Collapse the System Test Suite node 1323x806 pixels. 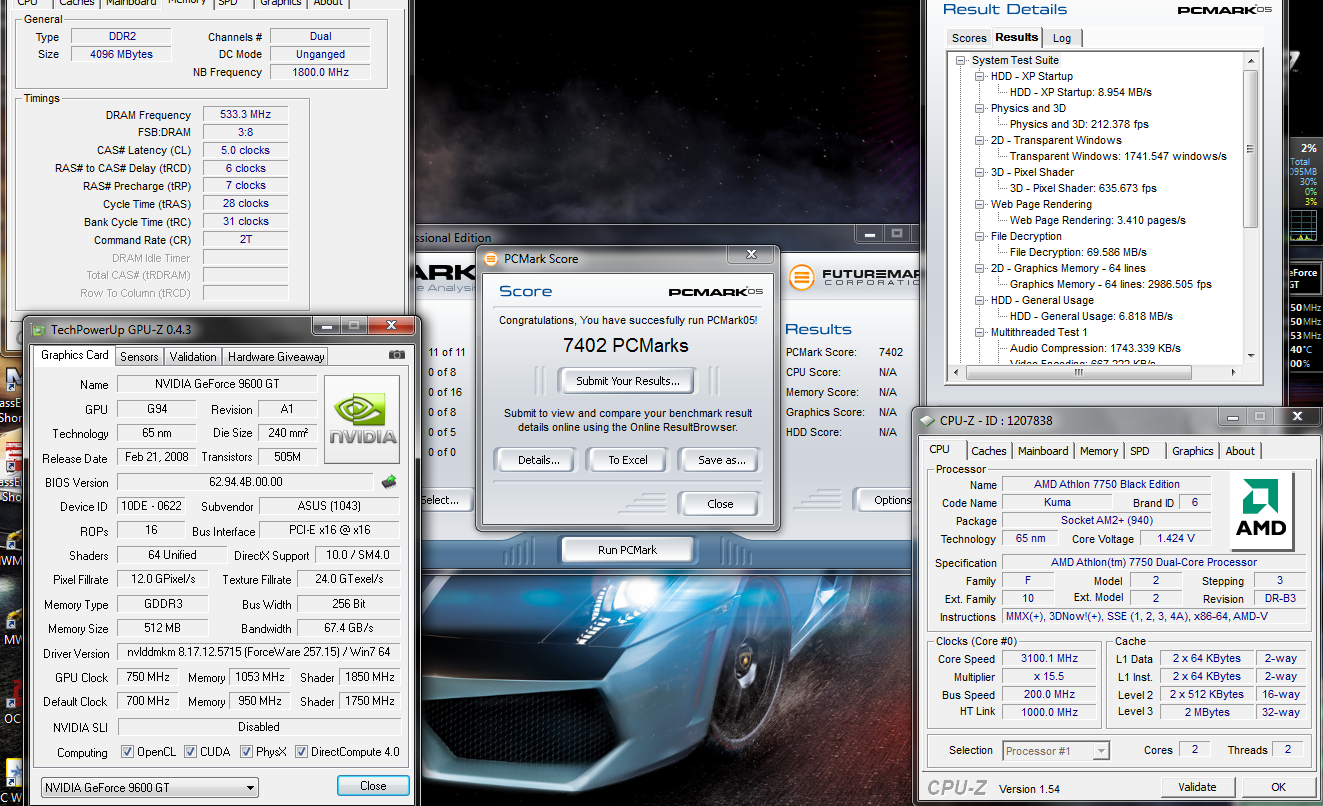(x=961, y=60)
